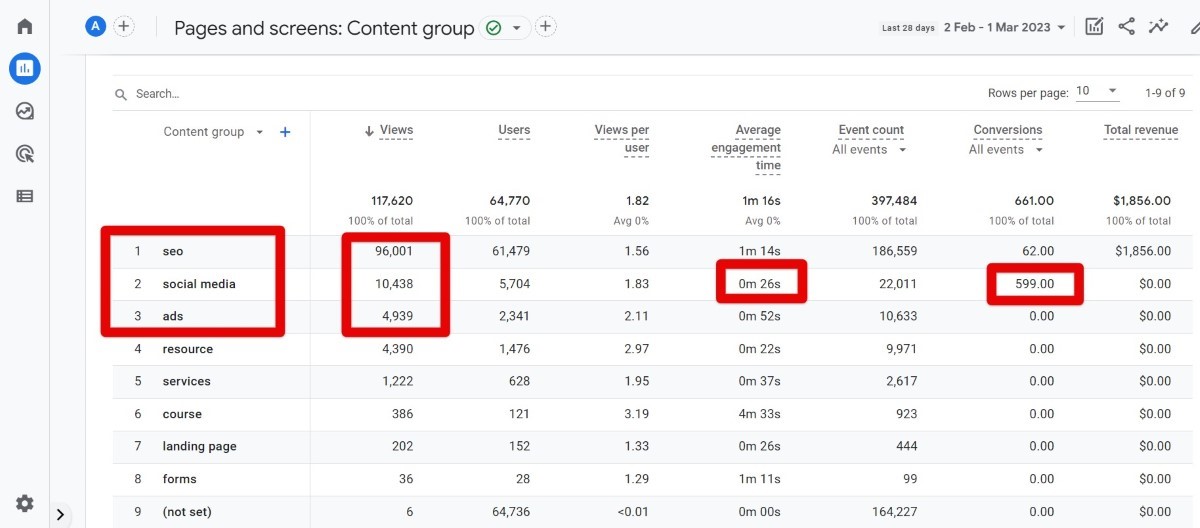Screen dimensions: 1200x528
Task: Click the search magnifier icon
Action: coord(121,94)
